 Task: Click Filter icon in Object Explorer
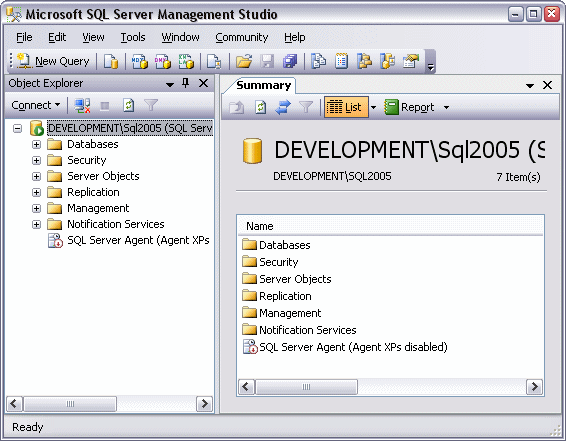click(x=151, y=105)
